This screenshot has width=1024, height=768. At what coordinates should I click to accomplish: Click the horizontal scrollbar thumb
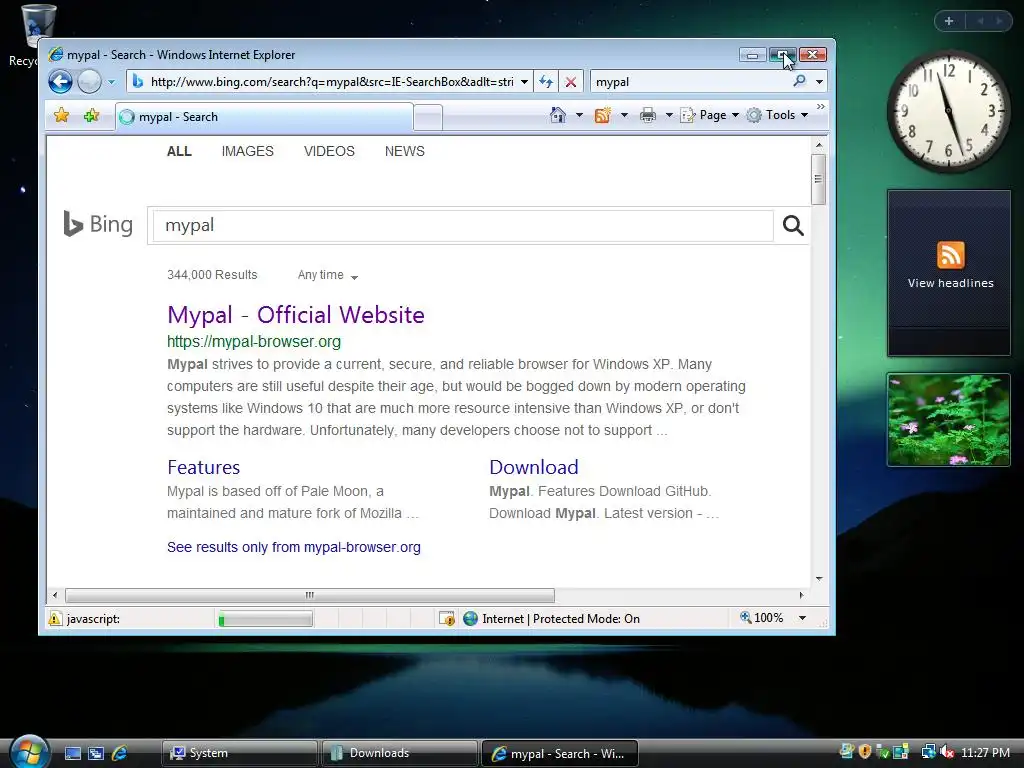310,595
